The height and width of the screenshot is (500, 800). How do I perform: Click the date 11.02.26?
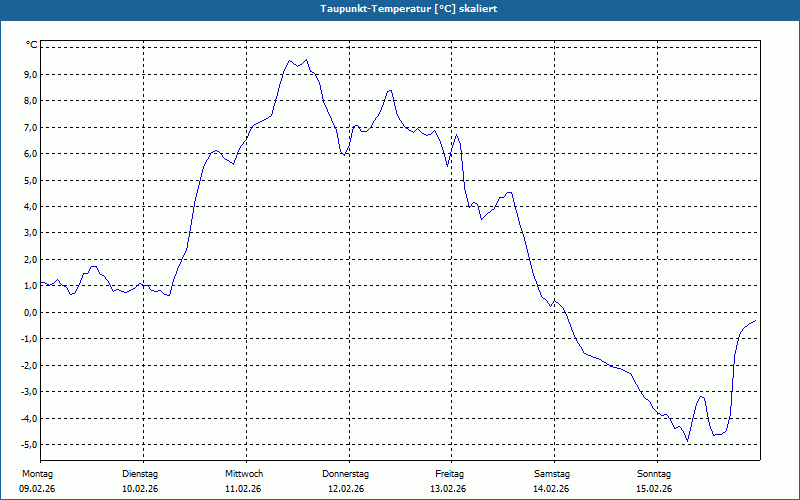pos(243,489)
